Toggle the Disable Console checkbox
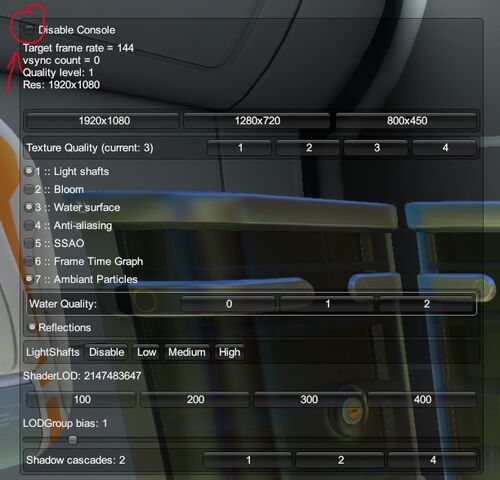Screen dimensions: 500x480 click(x=29, y=30)
